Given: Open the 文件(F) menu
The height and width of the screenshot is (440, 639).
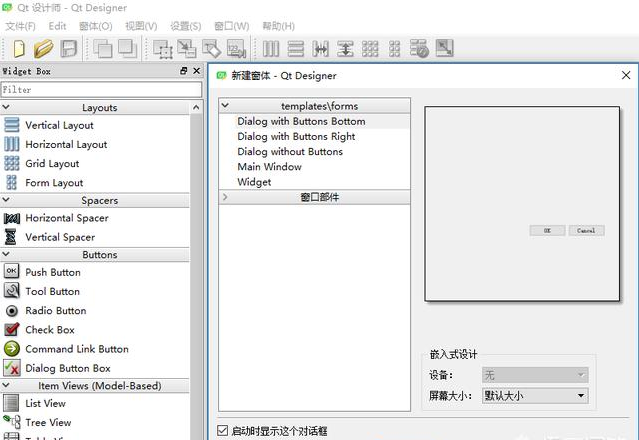Looking at the screenshot, I should 20,26.
